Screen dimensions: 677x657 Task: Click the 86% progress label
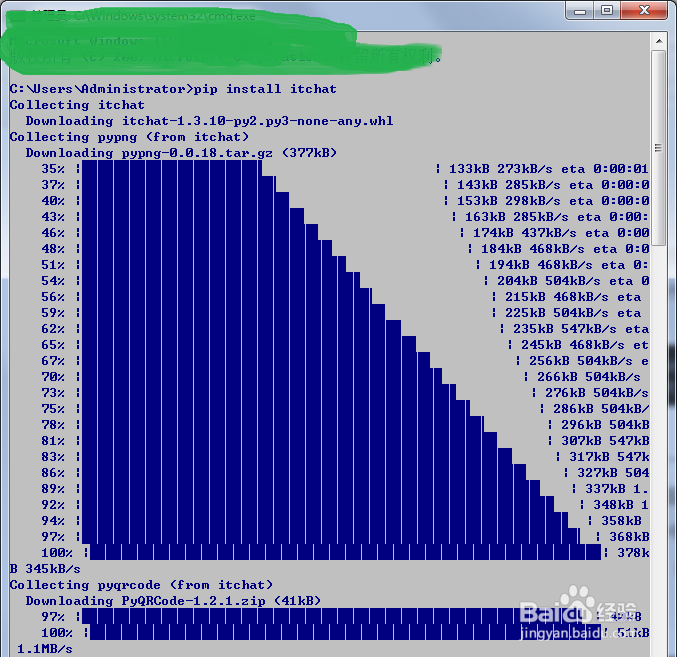[53, 473]
